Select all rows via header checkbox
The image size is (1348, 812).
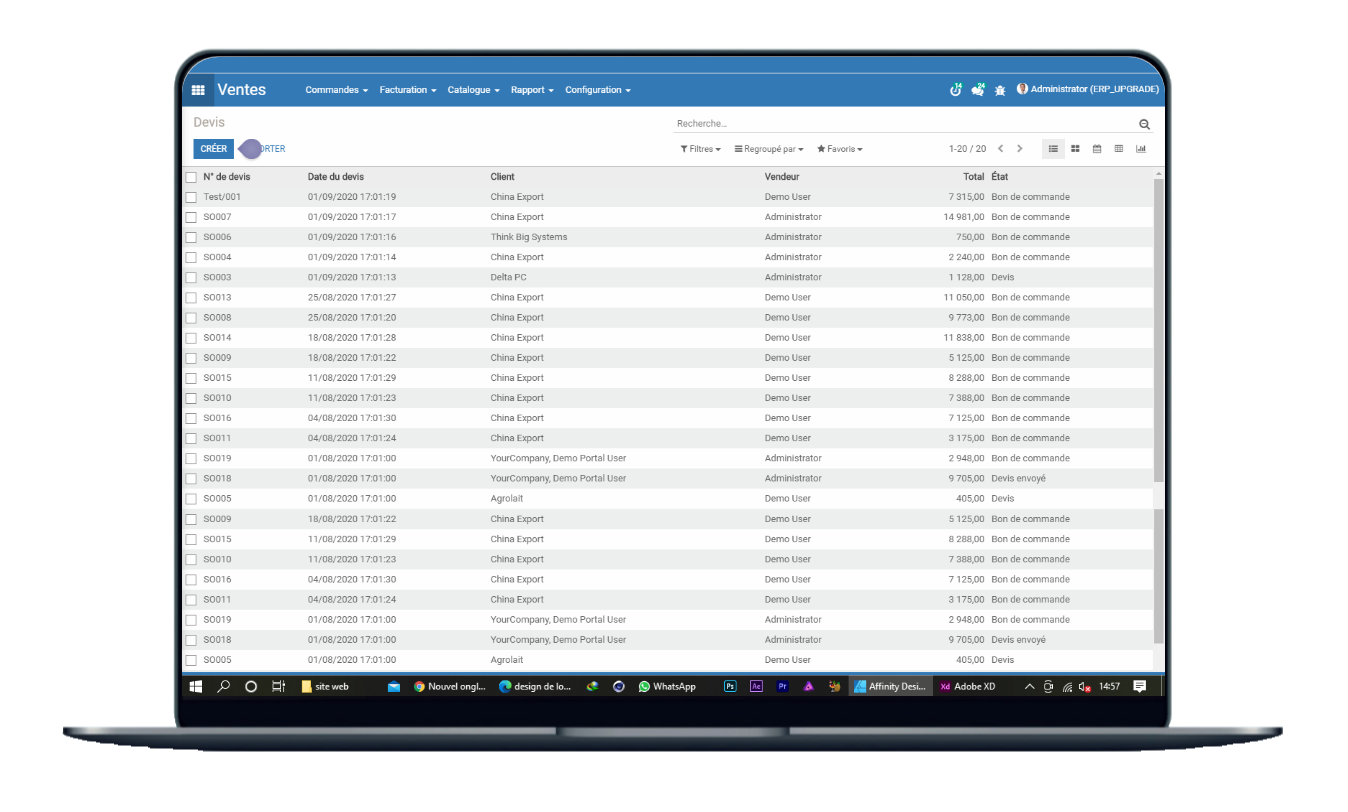pos(191,177)
